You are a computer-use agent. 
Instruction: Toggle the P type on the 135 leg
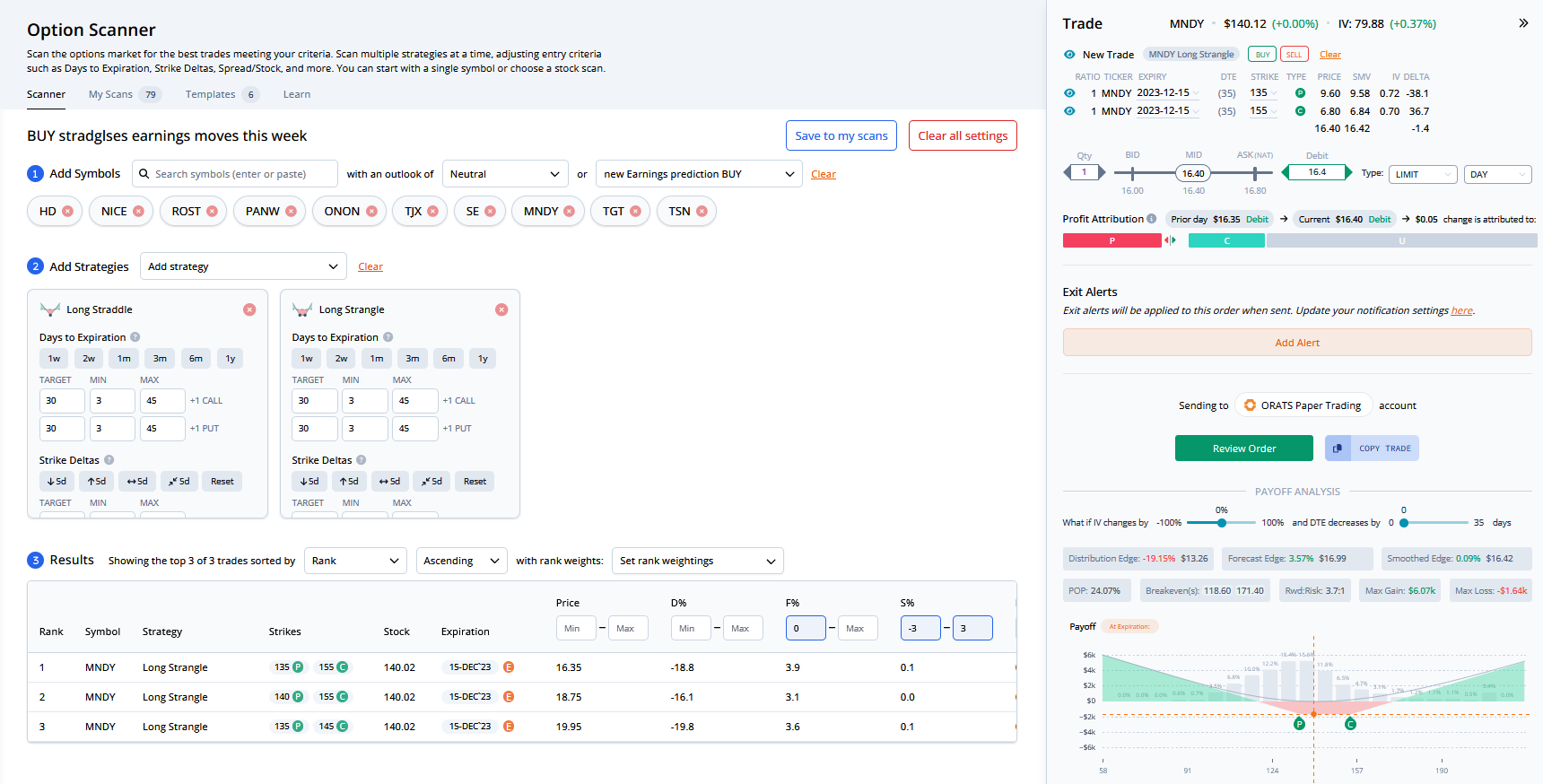pos(1300,93)
